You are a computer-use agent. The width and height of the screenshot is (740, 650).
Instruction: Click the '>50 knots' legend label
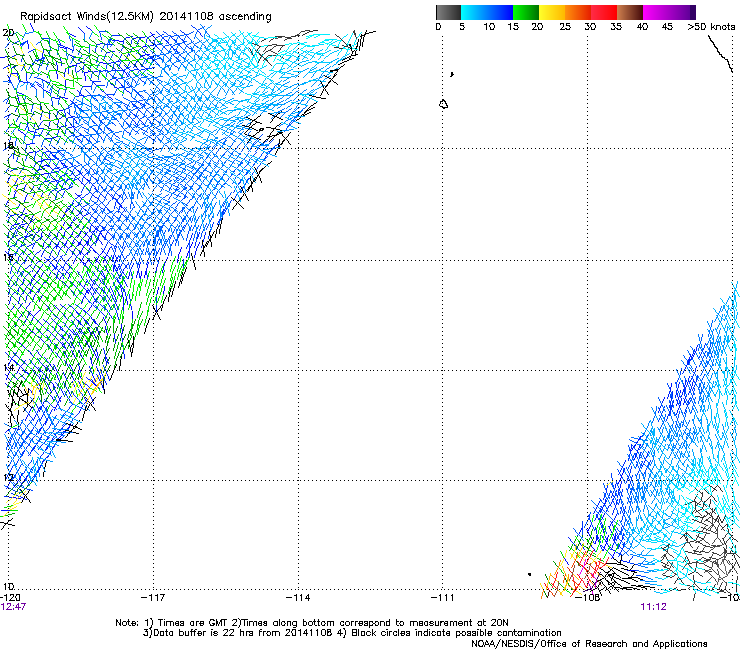[711, 27]
